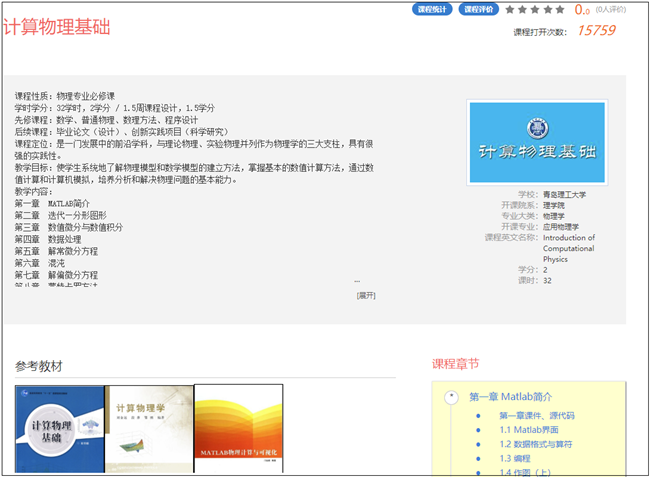The height and width of the screenshot is (477, 650).
Task: Choose the third rating star
Action: 535,9
